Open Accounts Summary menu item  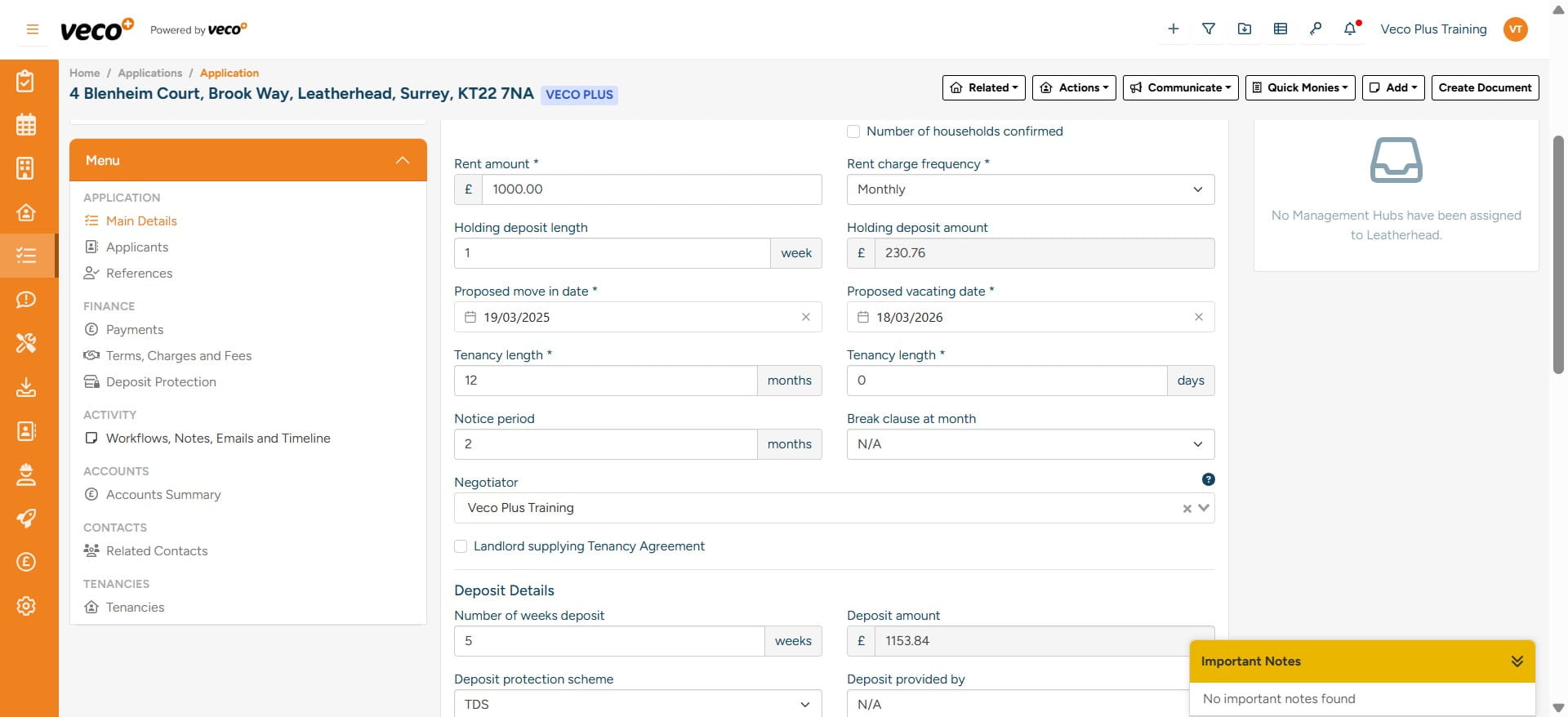tap(163, 495)
